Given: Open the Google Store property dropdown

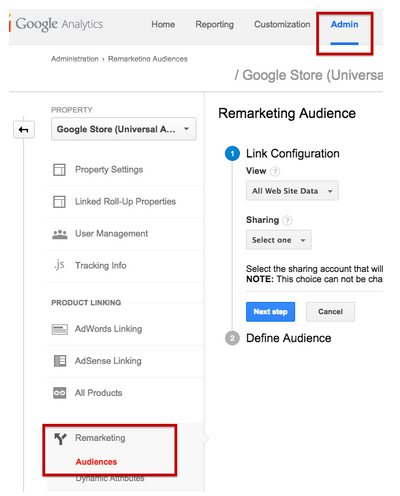Looking at the screenshot, I should point(124,129).
